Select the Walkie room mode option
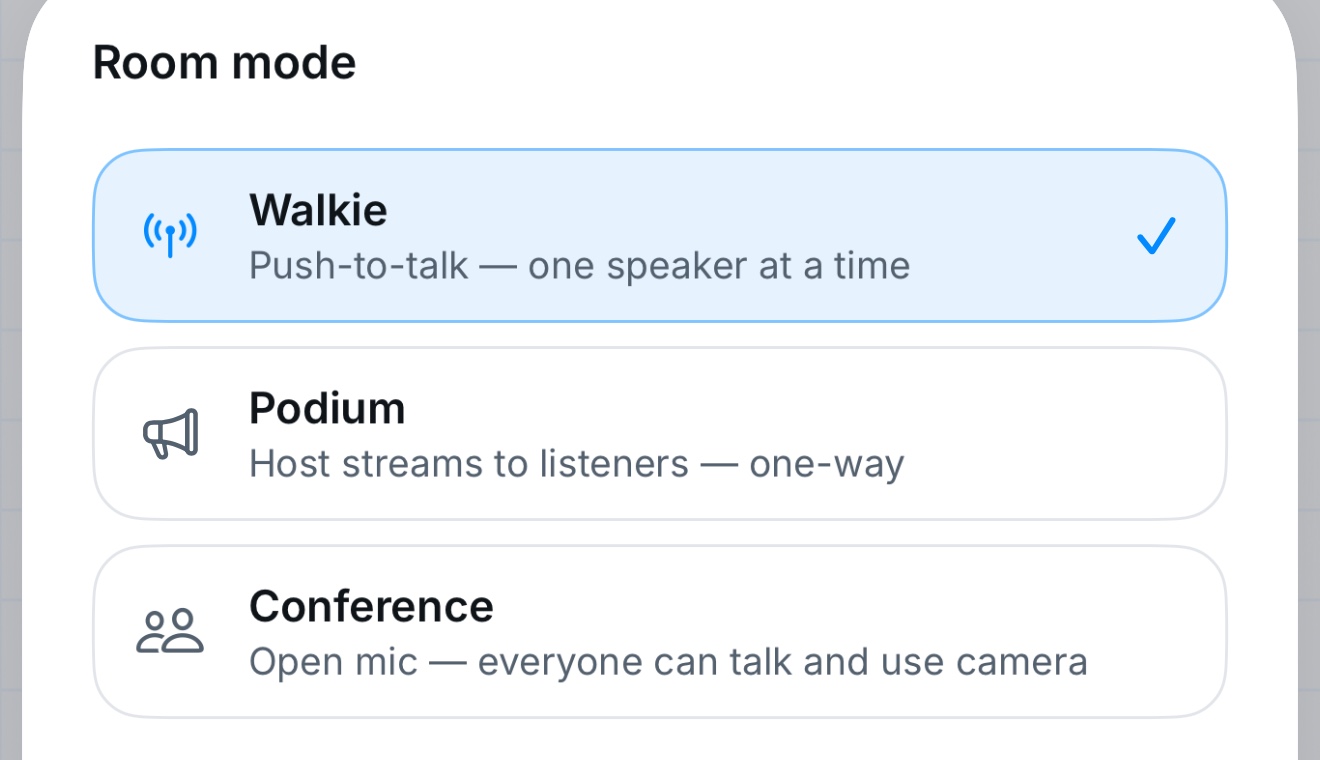This screenshot has height=760, width=1320. 660,235
